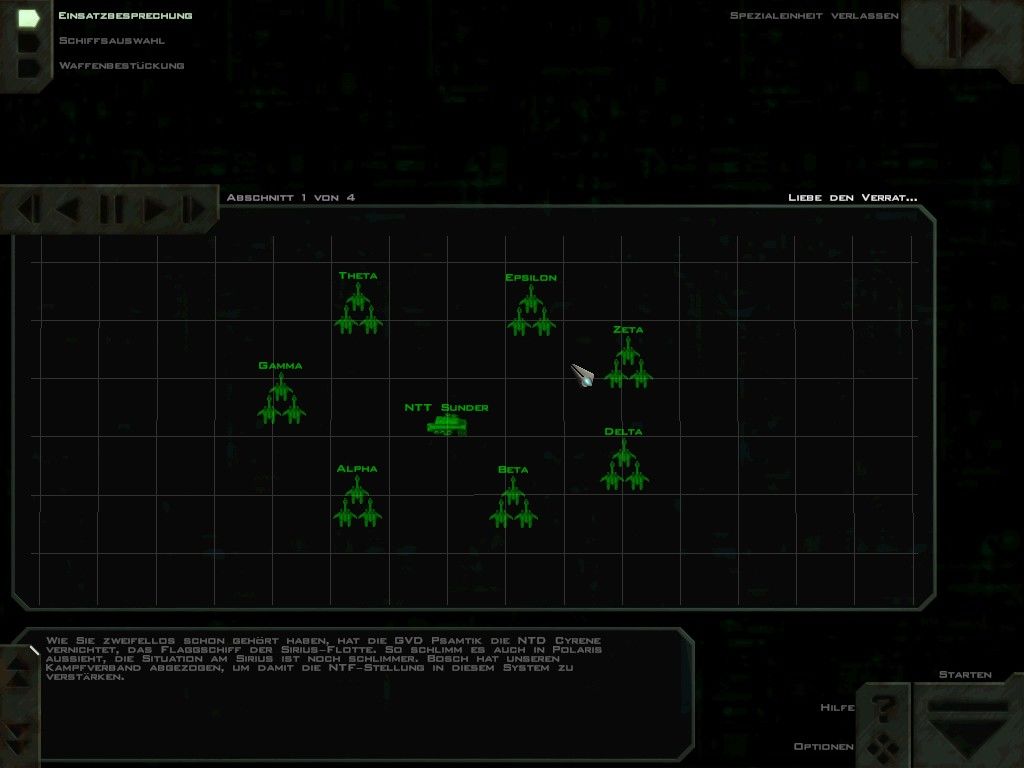Screen dimensions: 1024x768
Task: Open Hilfe
Action: pyautogui.click(x=837, y=707)
